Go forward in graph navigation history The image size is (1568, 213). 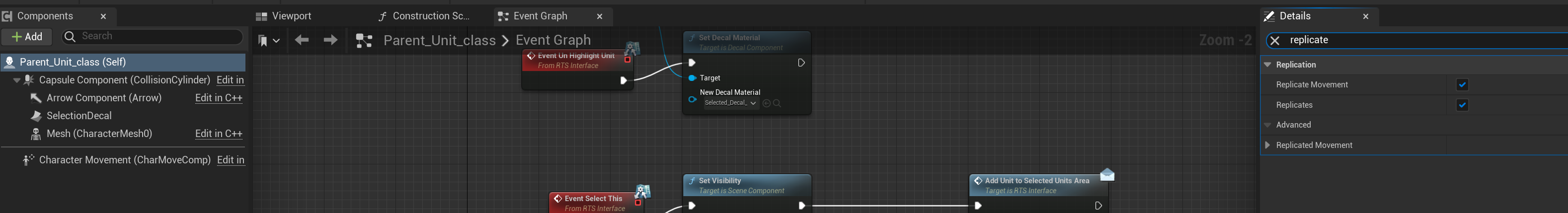tap(330, 40)
